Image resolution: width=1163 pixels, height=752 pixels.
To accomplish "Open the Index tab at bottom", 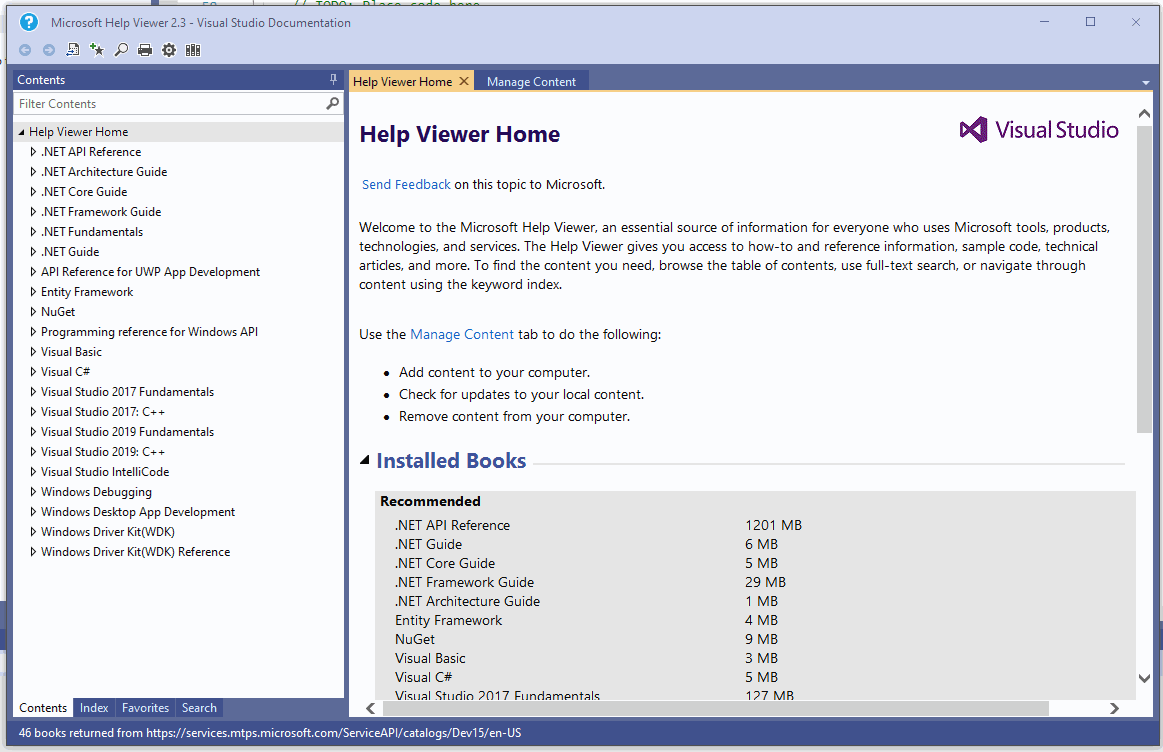I will tap(93, 707).
